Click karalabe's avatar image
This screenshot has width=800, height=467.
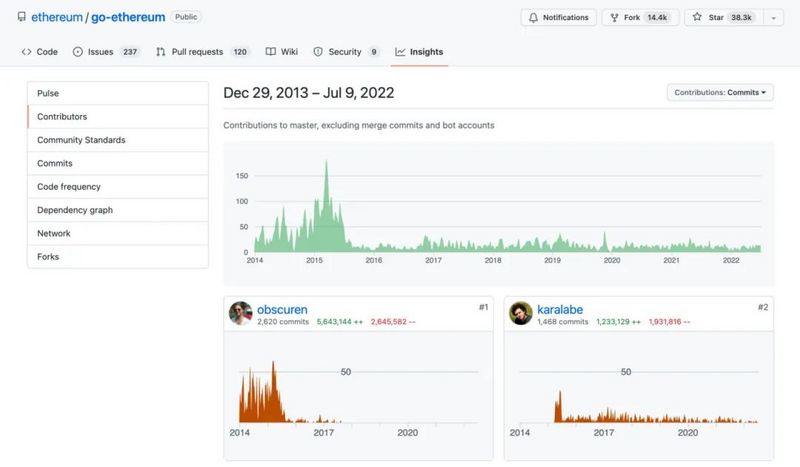coord(520,314)
